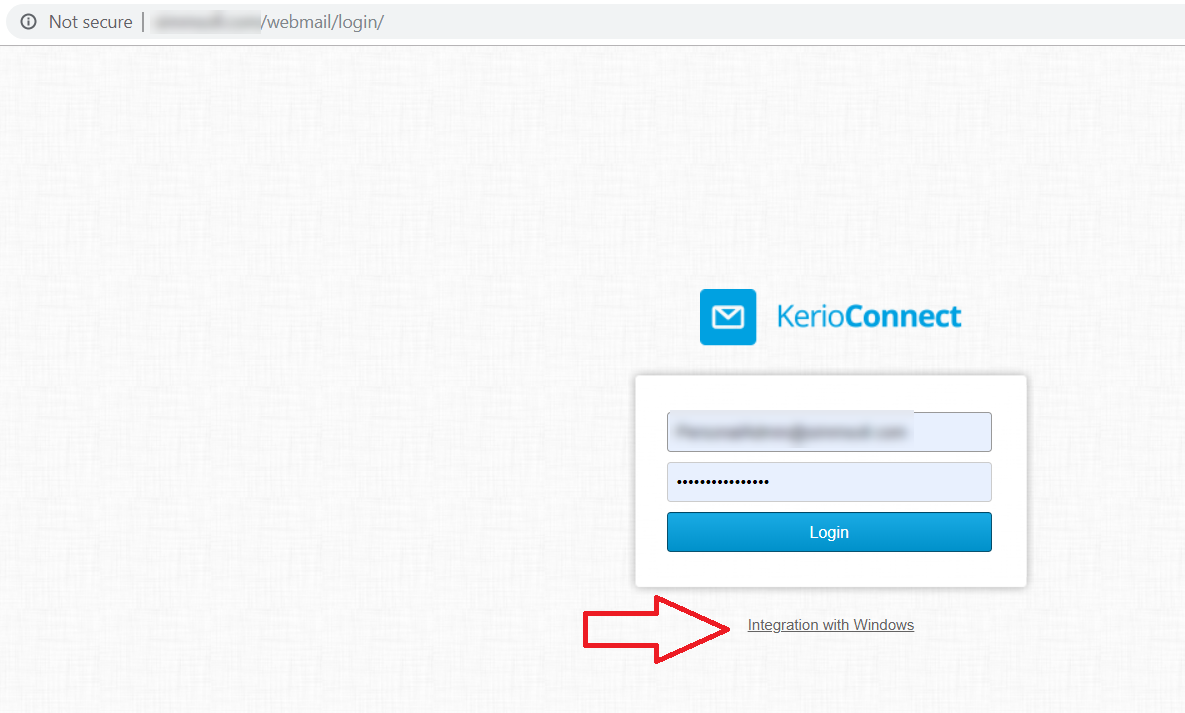
Task: Focus the email address input field
Action: [829, 432]
